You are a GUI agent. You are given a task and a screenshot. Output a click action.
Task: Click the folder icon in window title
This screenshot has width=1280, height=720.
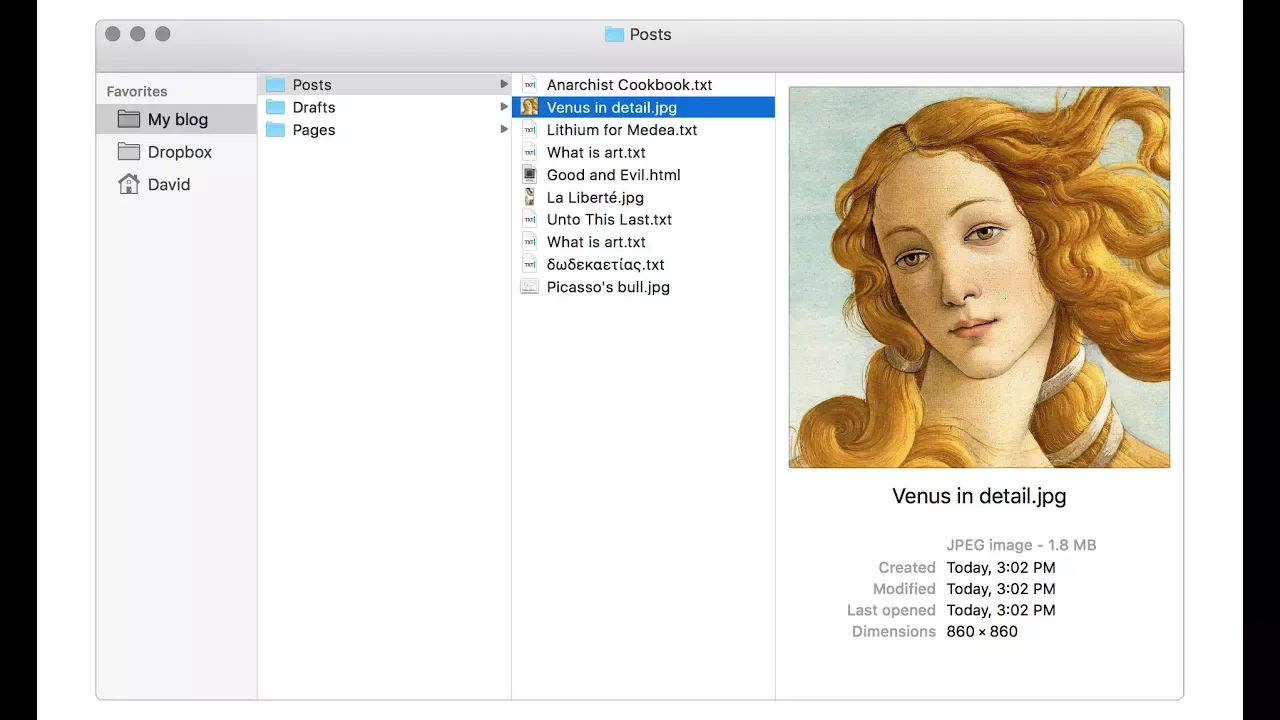(614, 34)
